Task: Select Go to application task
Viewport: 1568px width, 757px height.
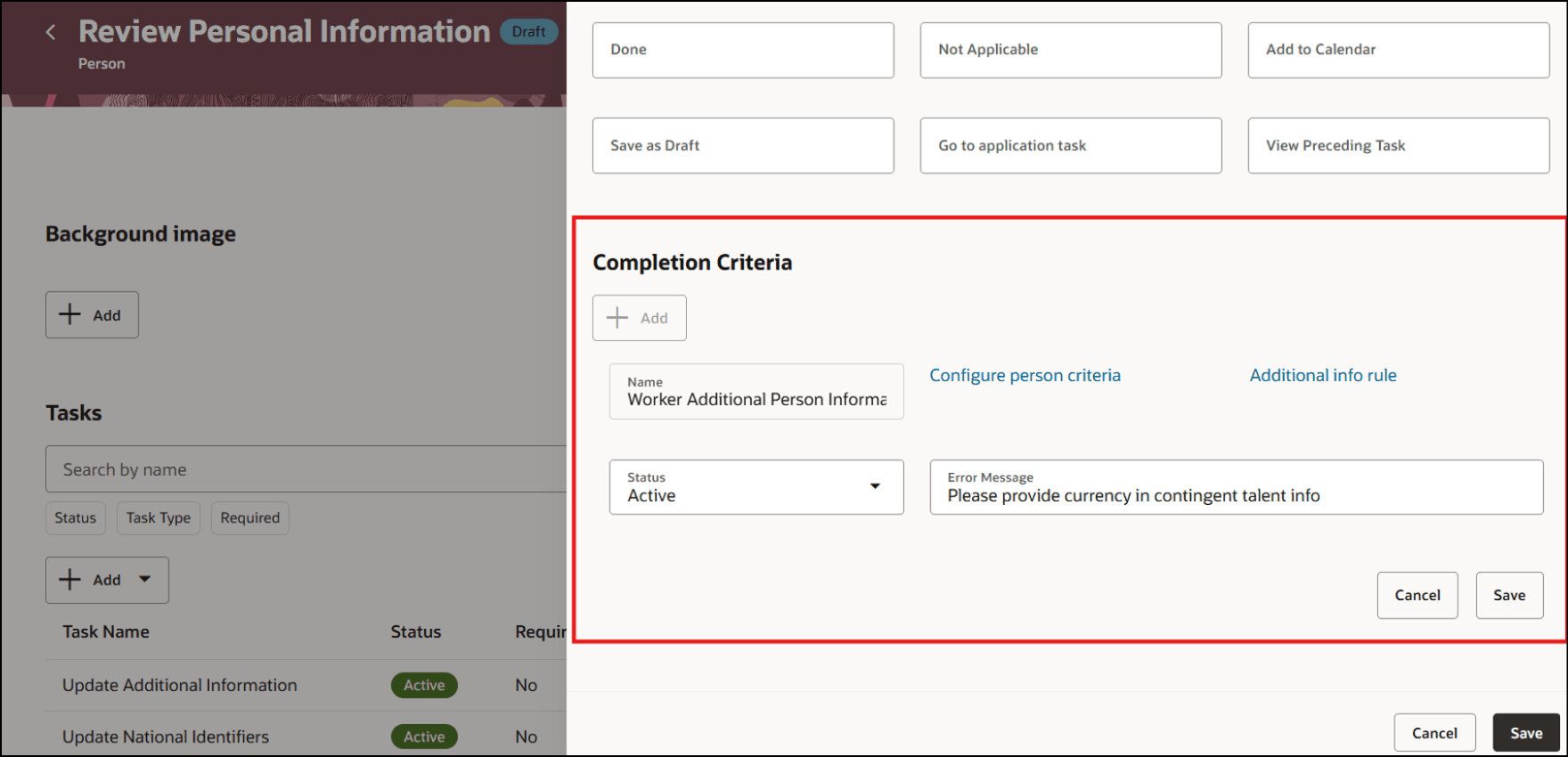Action: (x=1071, y=145)
